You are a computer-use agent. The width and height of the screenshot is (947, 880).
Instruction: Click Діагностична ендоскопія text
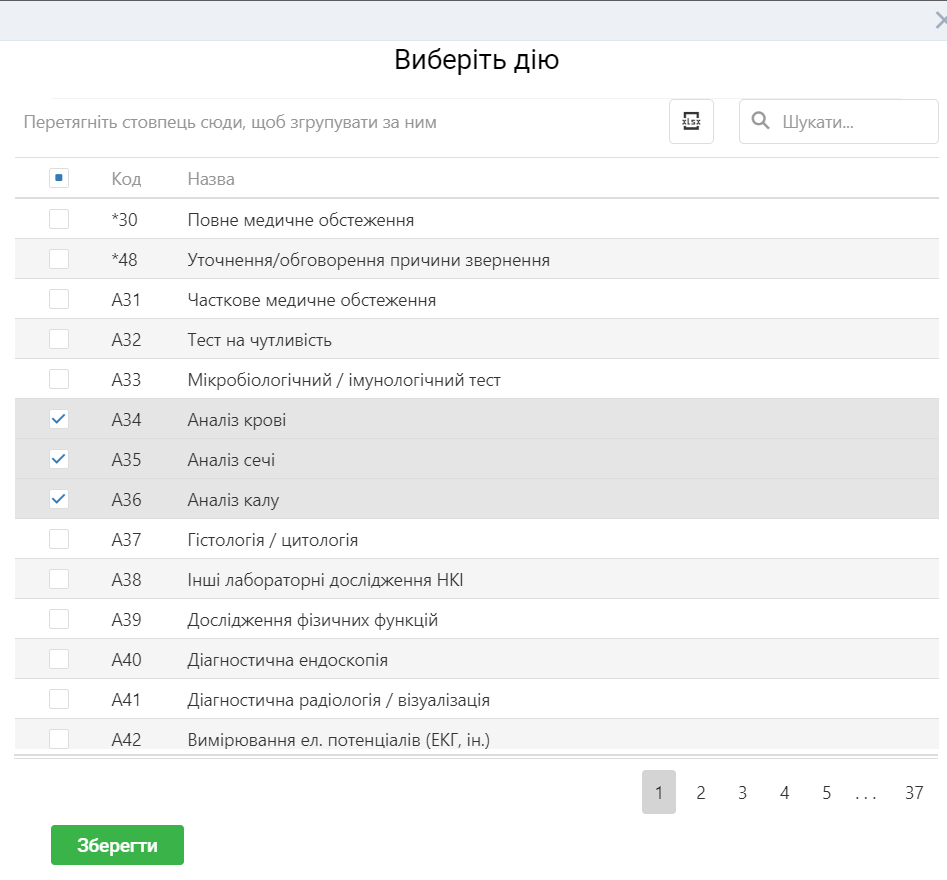pos(287,660)
